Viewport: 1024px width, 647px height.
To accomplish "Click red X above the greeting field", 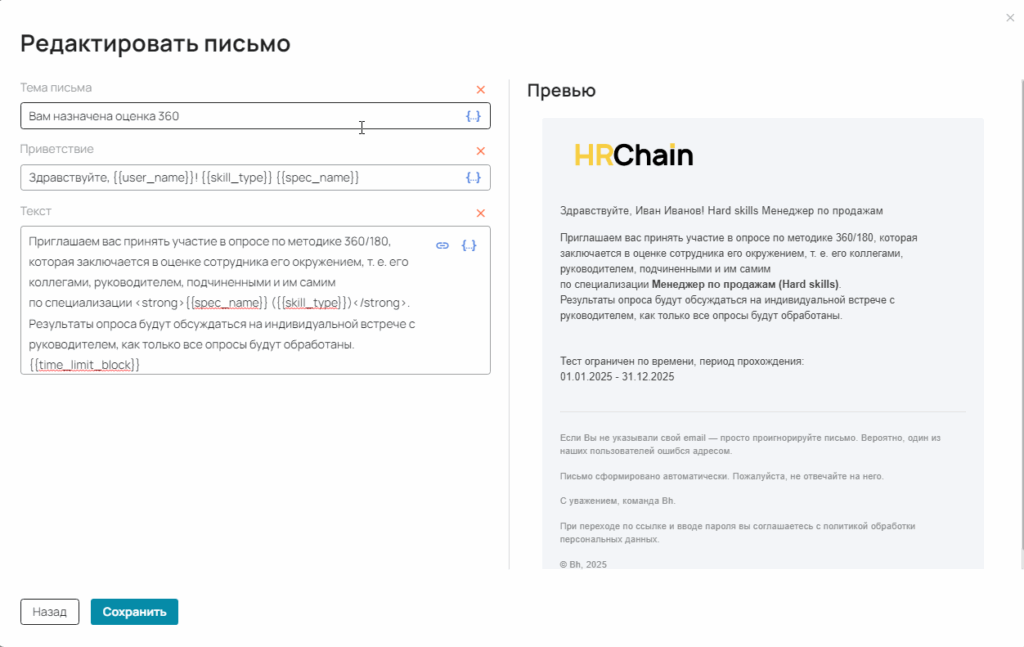I will pyautogui.click(x=480, y=151).
